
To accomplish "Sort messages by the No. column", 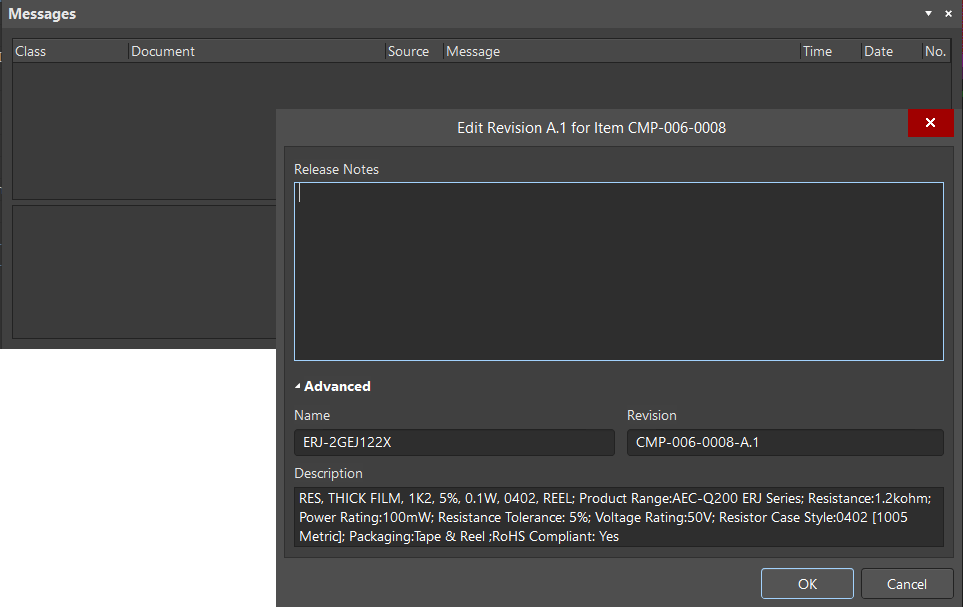I will point(934,51).
